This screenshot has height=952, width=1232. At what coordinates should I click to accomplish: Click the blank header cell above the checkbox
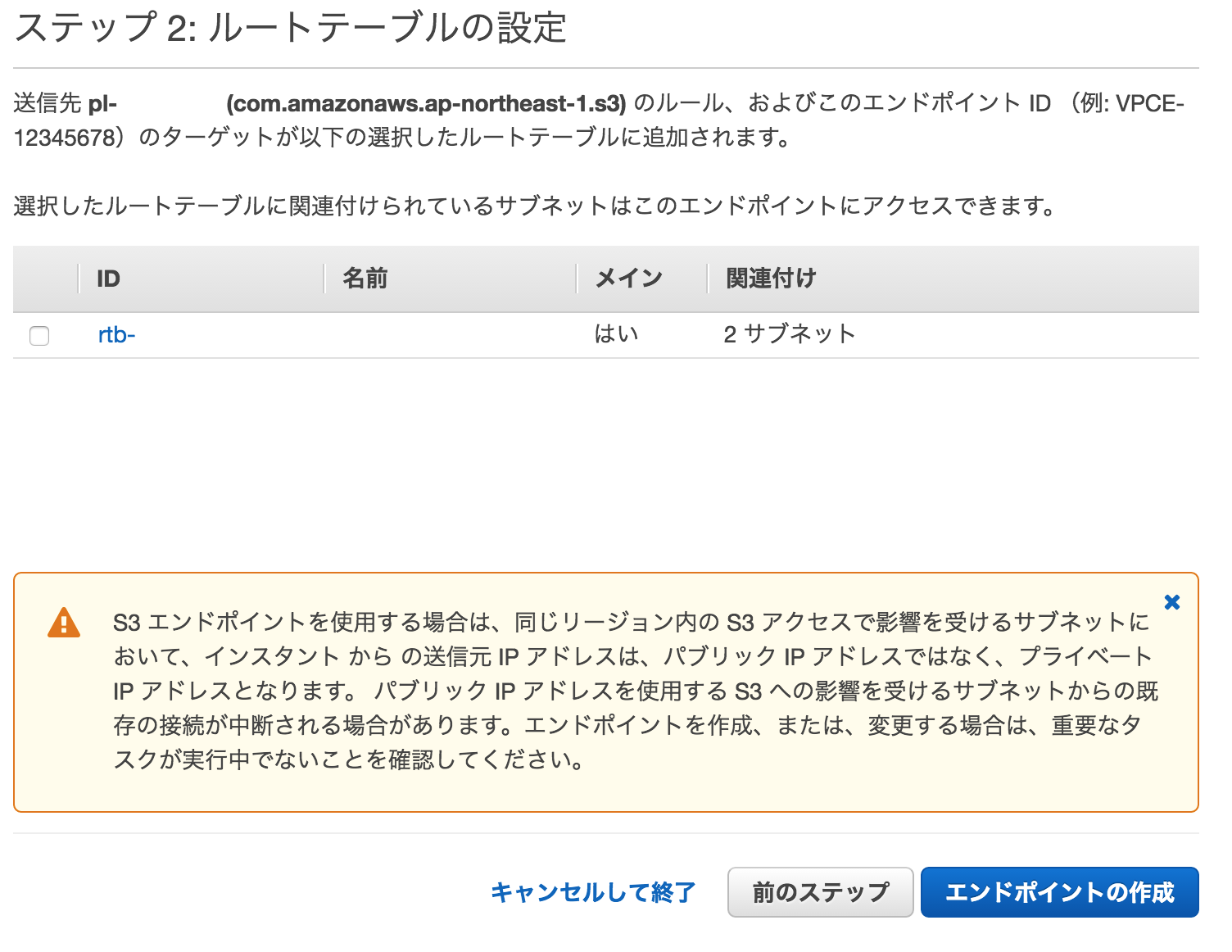[46, 279]
